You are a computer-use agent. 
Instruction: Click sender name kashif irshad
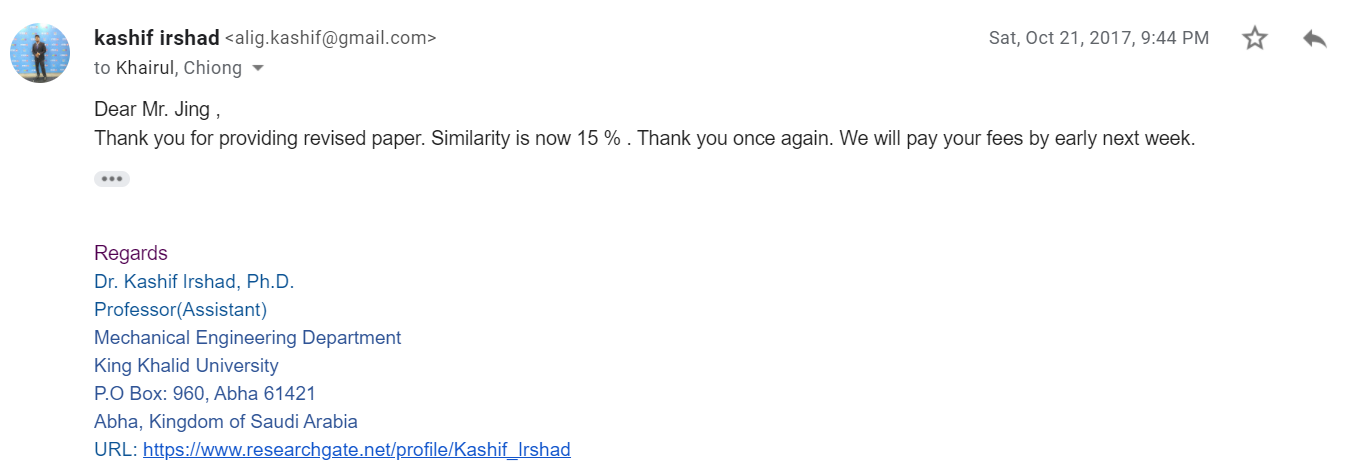[x=156, y=38]
